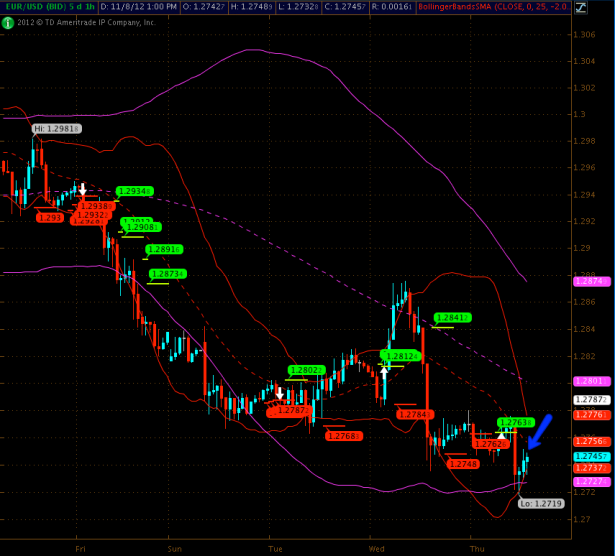Click the Wed label on time axis
This screenshot has height=556, width=615.
(377, 549)
